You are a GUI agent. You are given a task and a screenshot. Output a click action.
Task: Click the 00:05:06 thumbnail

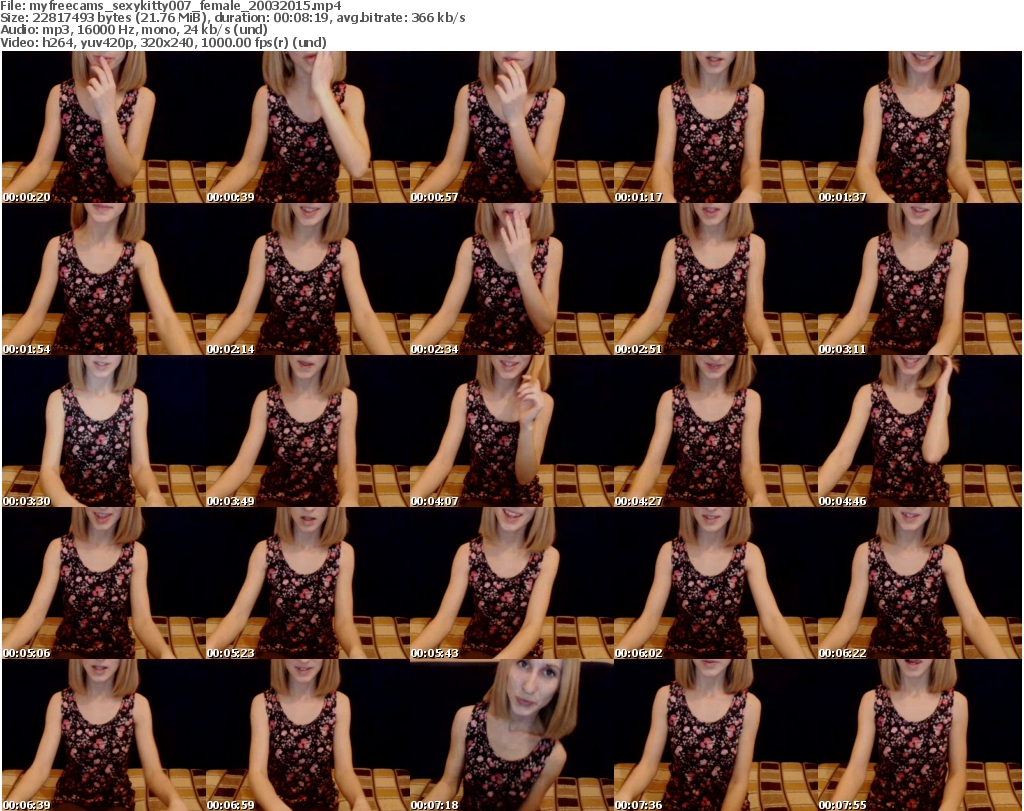[104, 583]
